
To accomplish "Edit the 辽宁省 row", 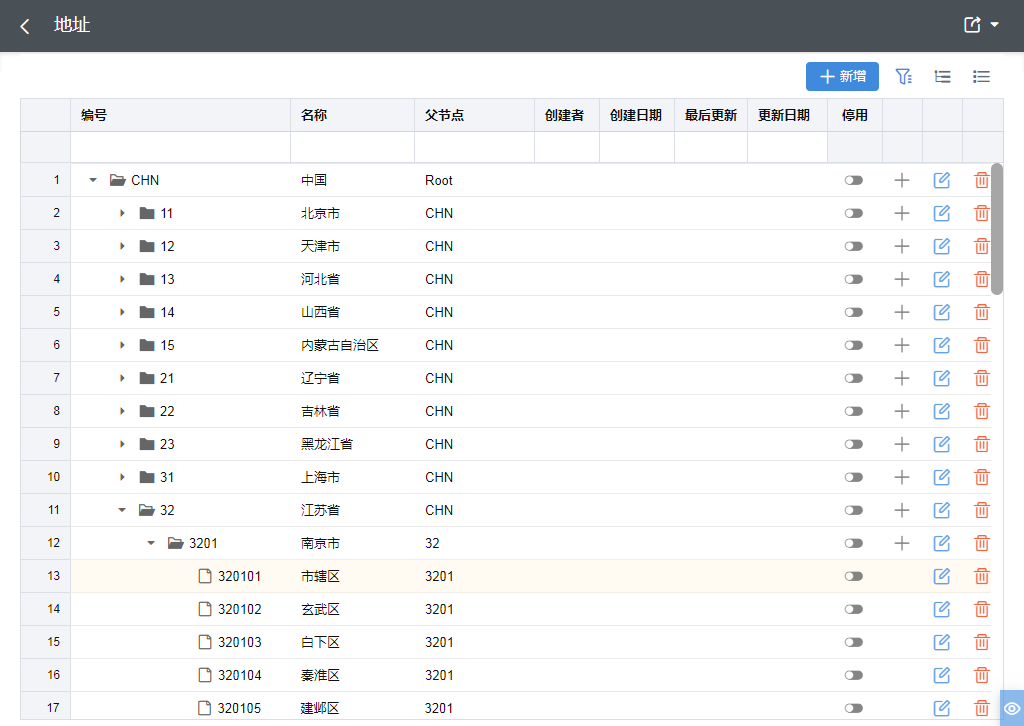I will pos(941,378).
